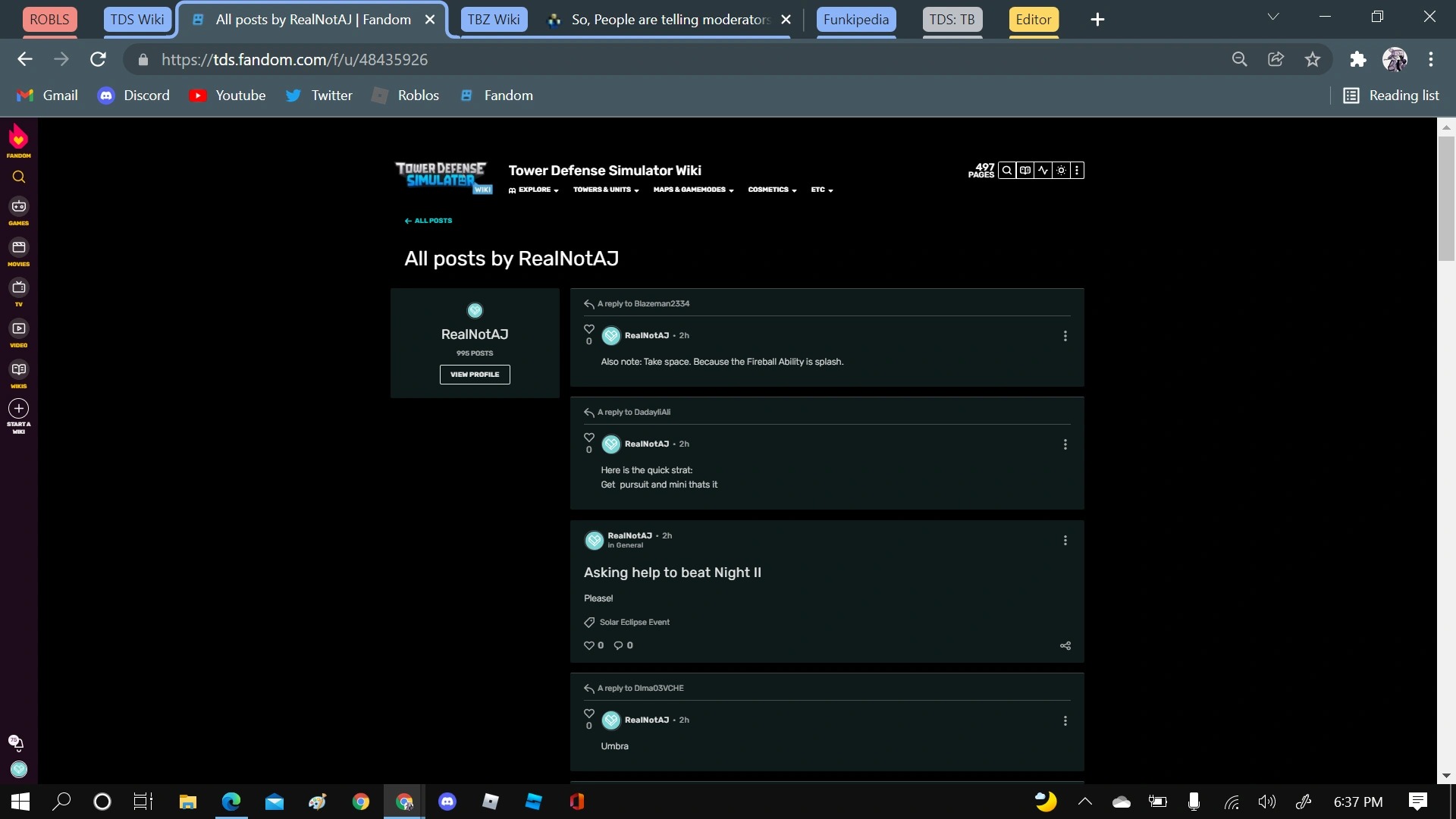Click the View Profile button
The image size is (1456, 819).
475,375
